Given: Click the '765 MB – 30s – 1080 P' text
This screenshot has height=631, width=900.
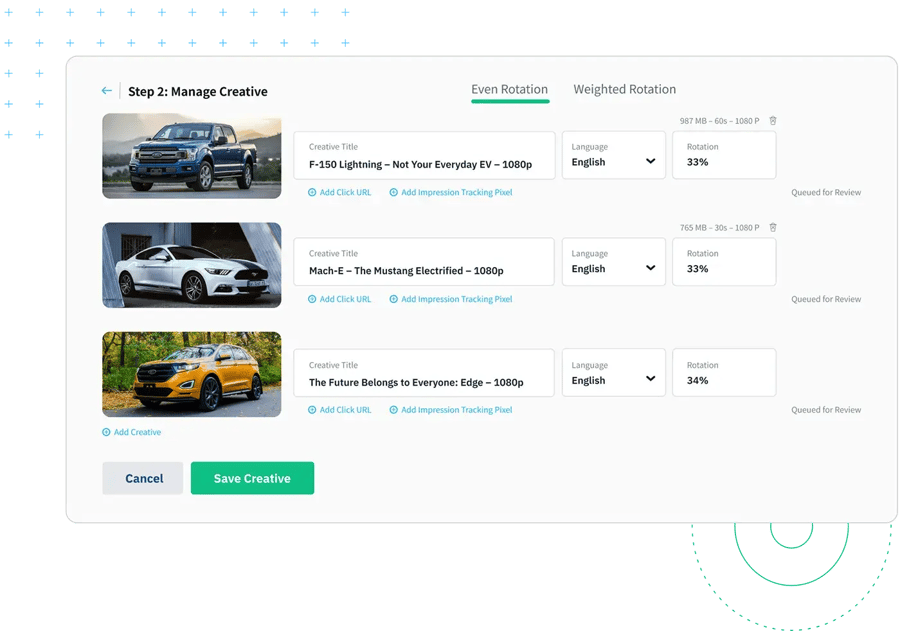Looking at the screenshot, I should pos(719,228).
